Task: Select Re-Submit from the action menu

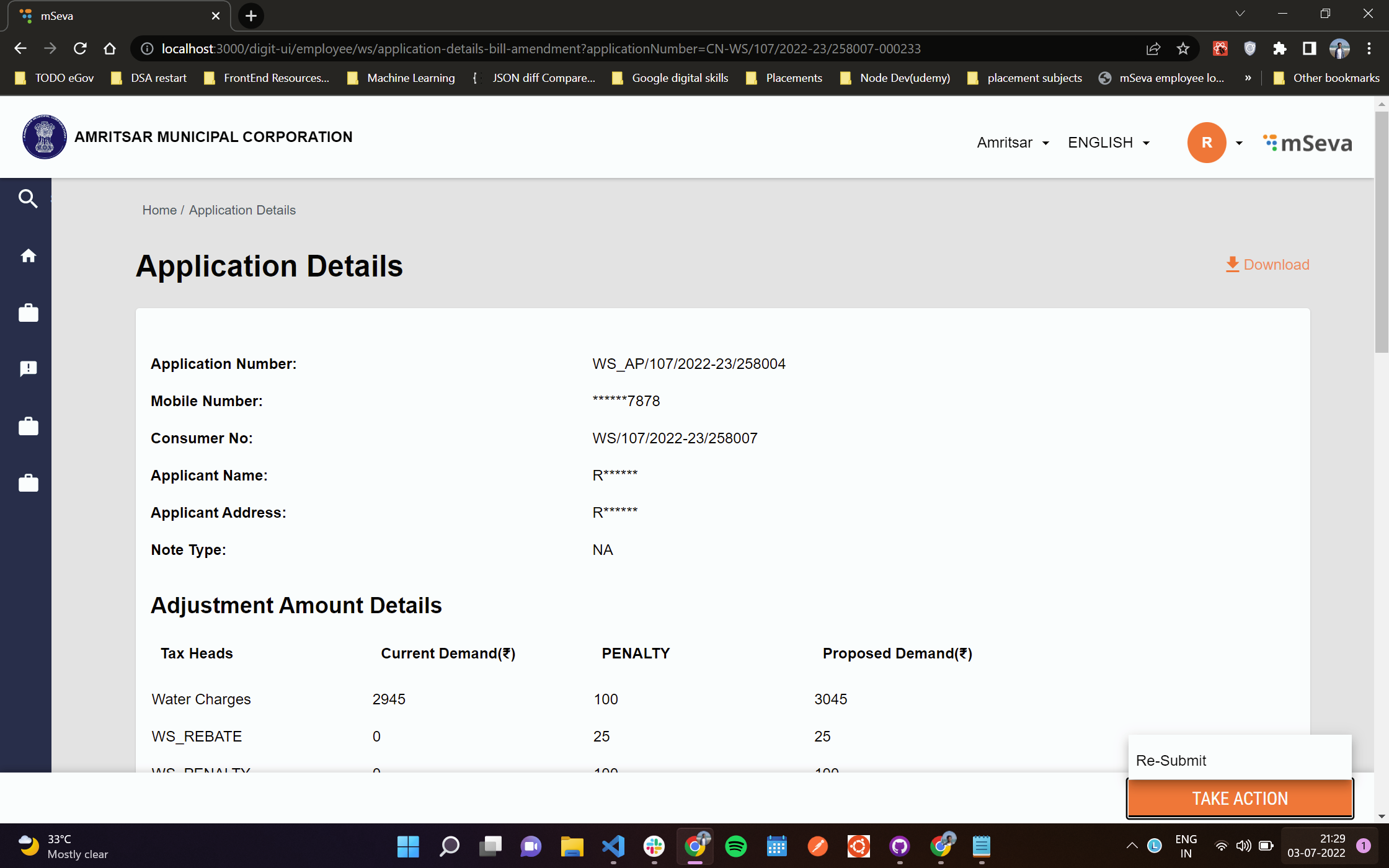Action: [1171, 760]
